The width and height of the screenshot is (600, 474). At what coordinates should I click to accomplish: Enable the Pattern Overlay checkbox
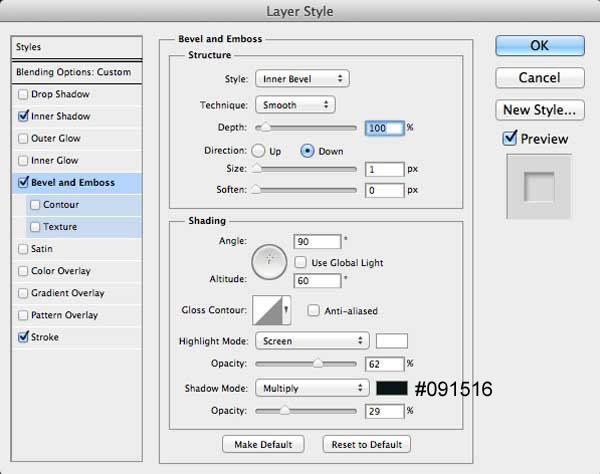click(23, 315)
